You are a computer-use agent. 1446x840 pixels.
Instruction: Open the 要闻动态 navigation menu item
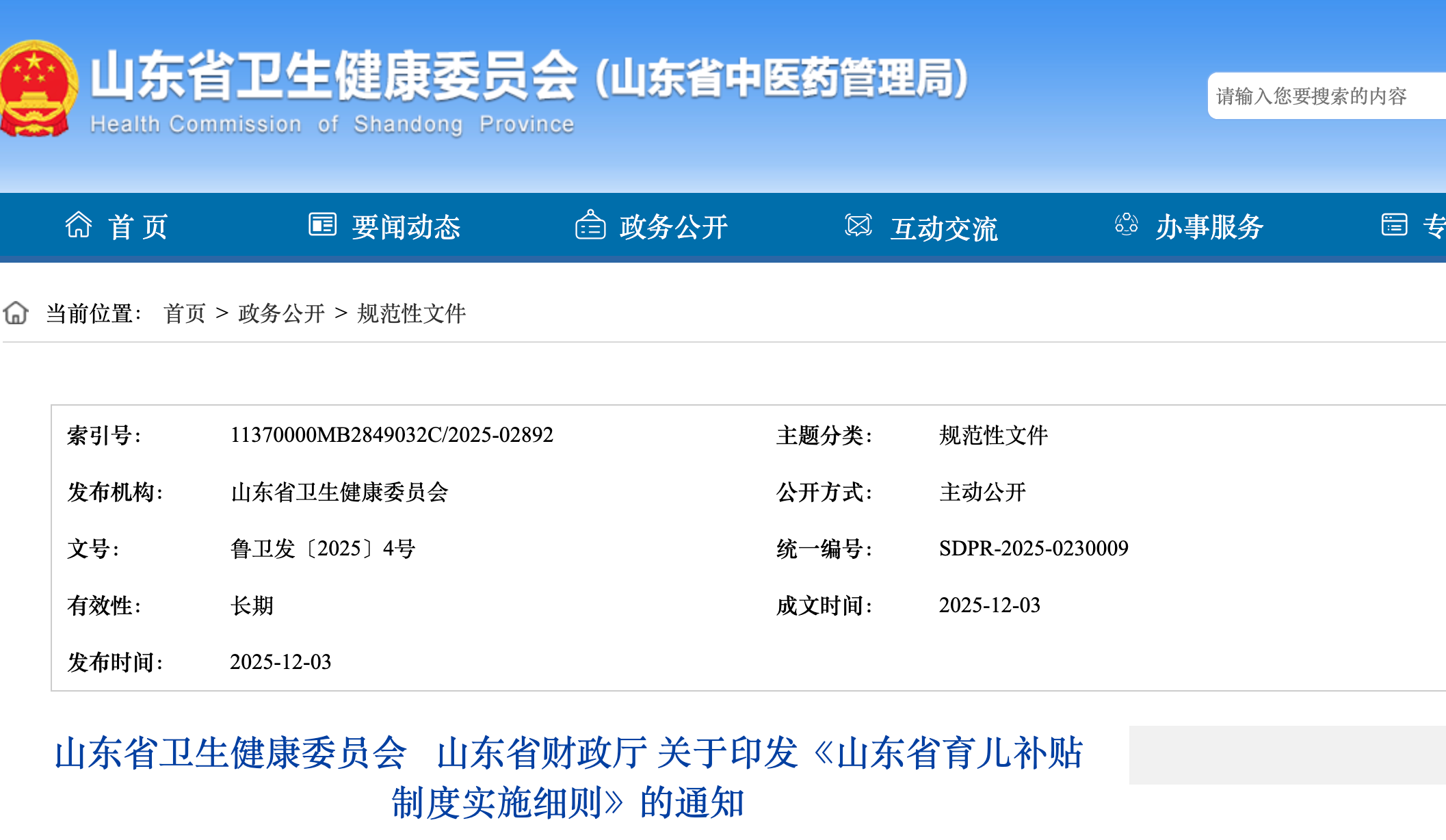406,227
